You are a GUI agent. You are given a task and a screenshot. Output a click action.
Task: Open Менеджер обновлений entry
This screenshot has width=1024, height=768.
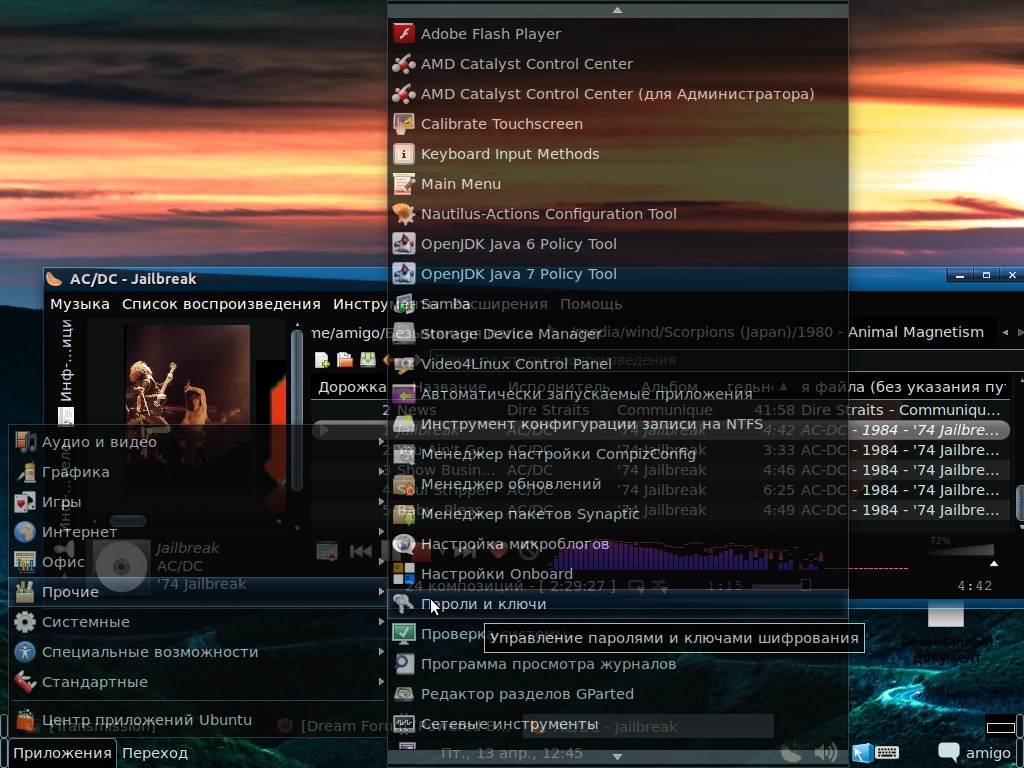click(x=617, y=484)
